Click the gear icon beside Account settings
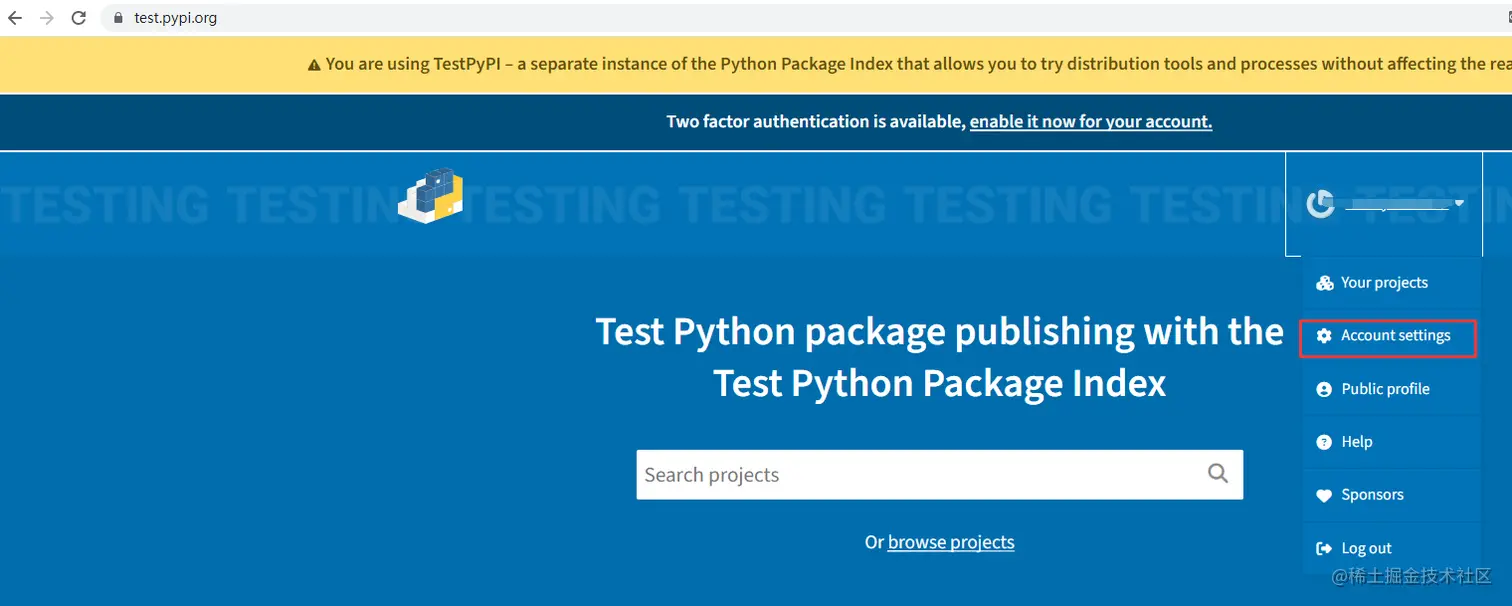Viewport: 1512px width, 606px height. click(1324, 336)
